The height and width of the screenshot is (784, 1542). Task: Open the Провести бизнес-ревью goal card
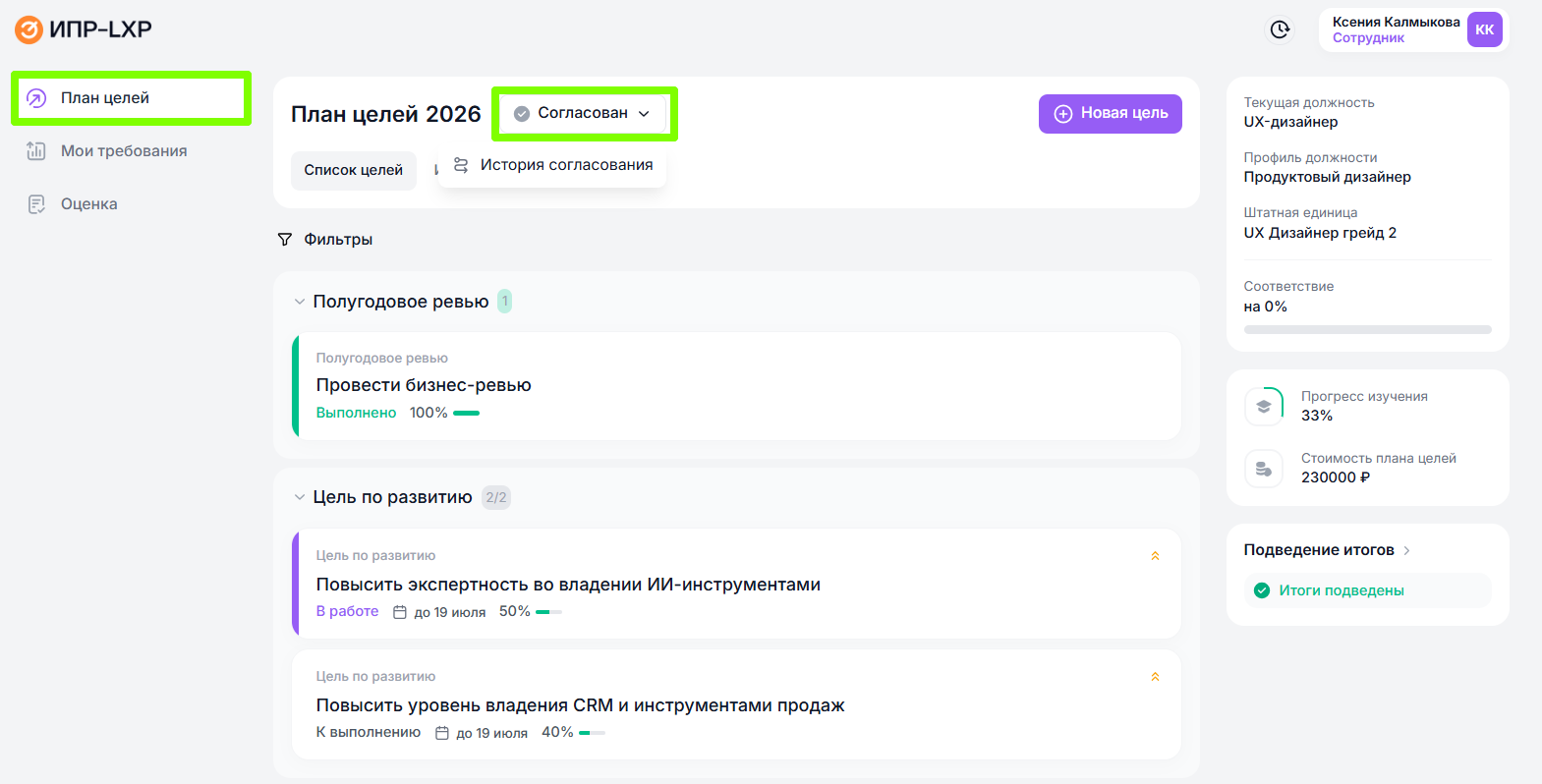737,386
